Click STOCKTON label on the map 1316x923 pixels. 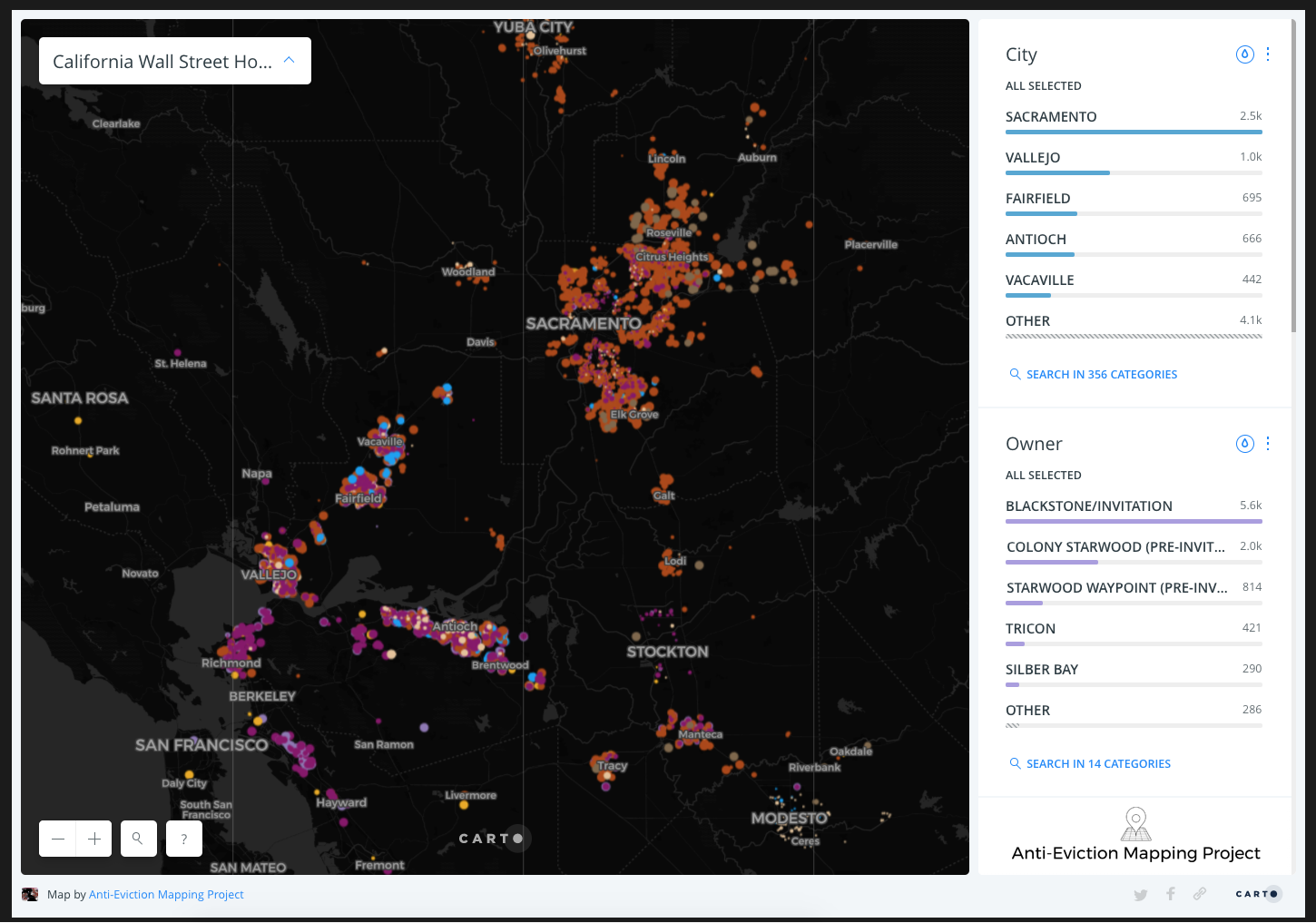click(x=667, y=652)
